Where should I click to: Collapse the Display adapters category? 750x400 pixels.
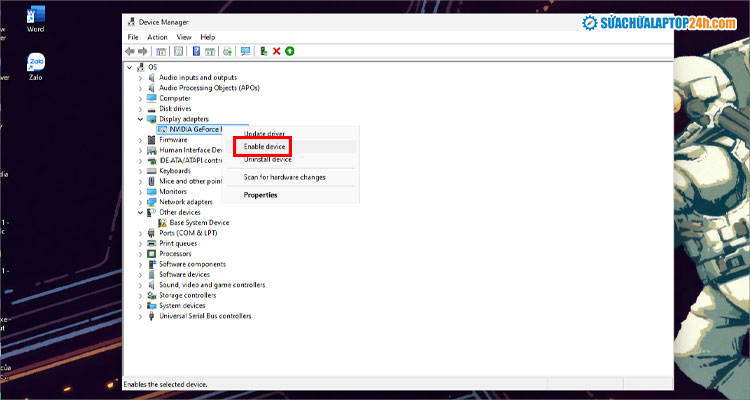pos(141,119)
